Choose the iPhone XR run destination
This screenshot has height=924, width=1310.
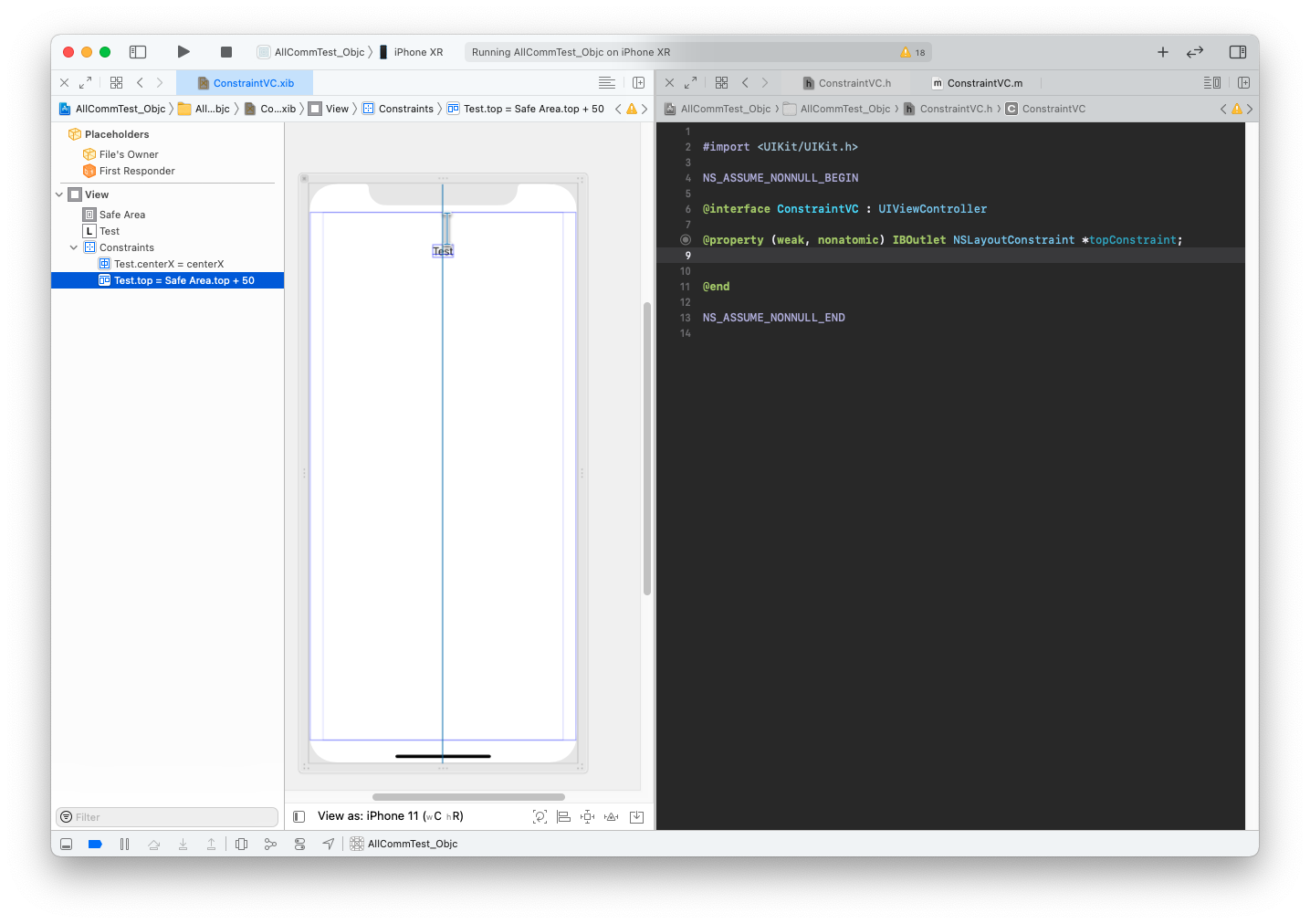pyautogui.click(x=411, y=52)
